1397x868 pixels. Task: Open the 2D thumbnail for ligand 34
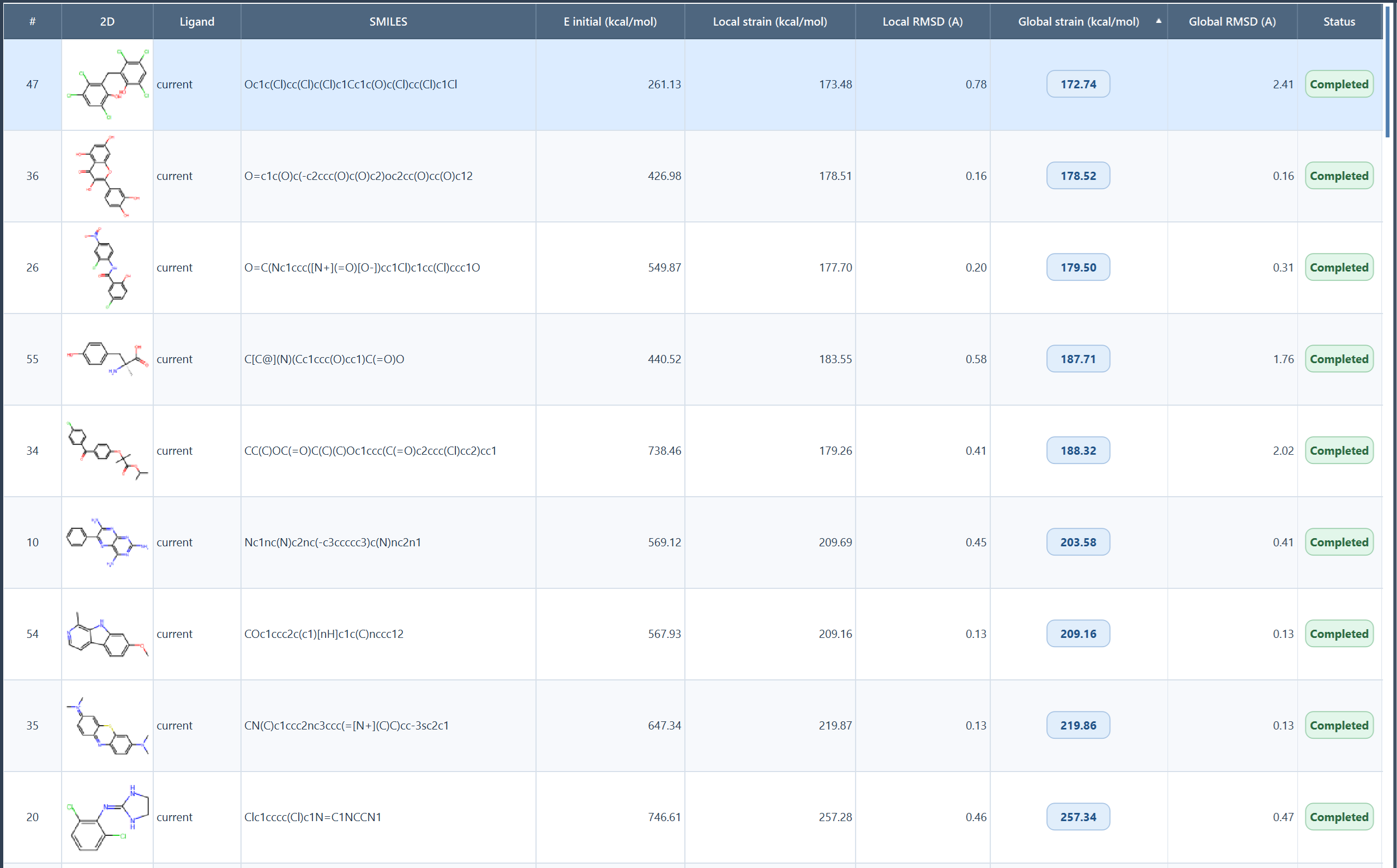point(107,451)
